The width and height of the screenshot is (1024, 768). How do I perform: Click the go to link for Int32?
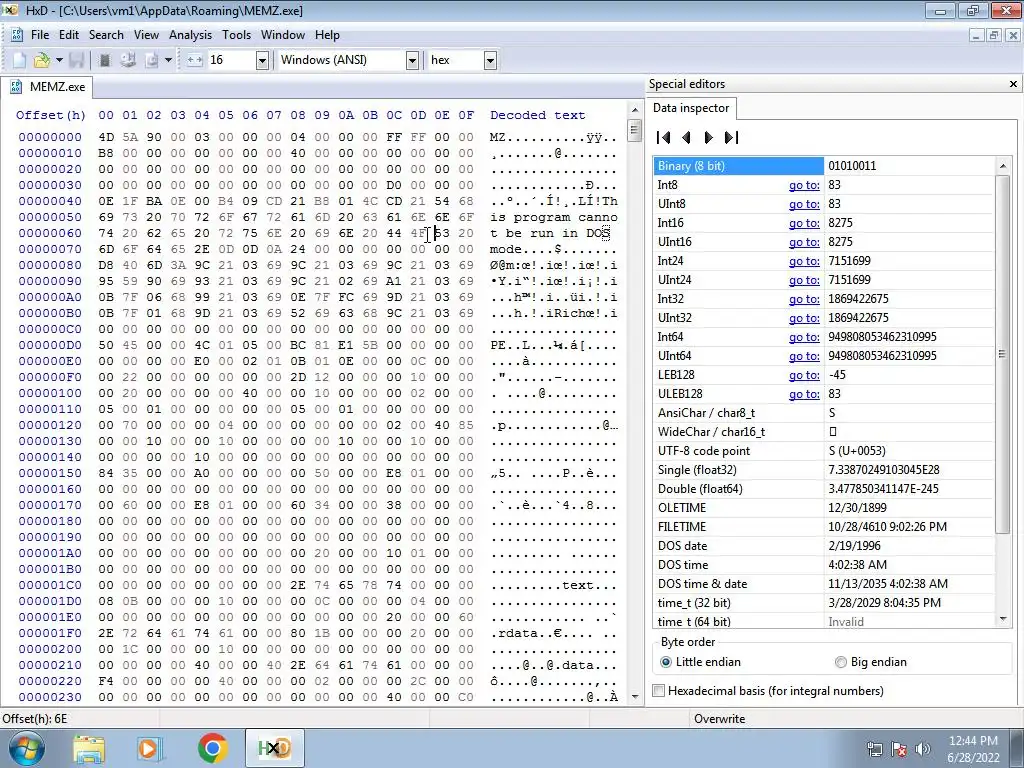804,299
